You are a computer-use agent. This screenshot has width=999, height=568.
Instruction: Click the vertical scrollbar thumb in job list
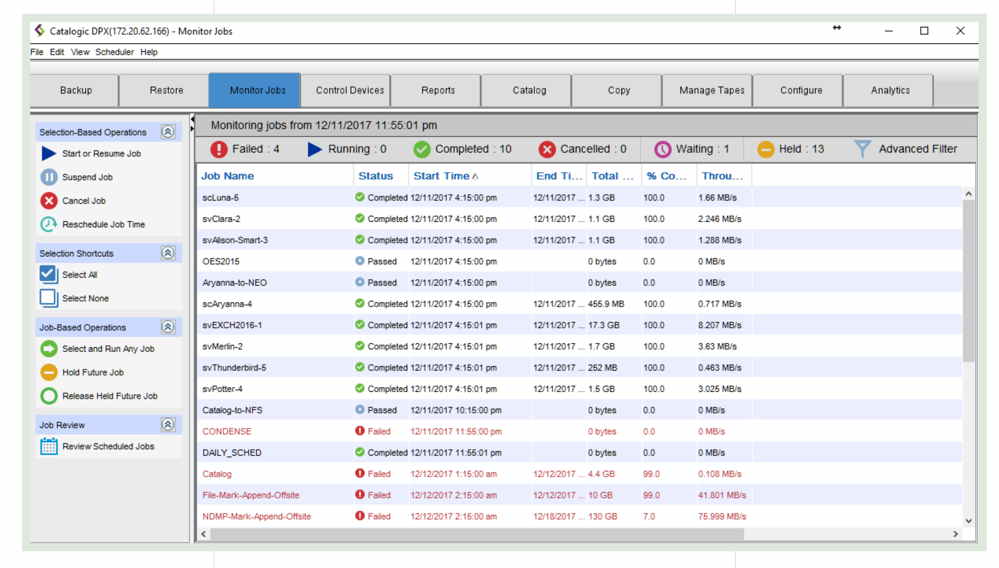pos(968,280)
